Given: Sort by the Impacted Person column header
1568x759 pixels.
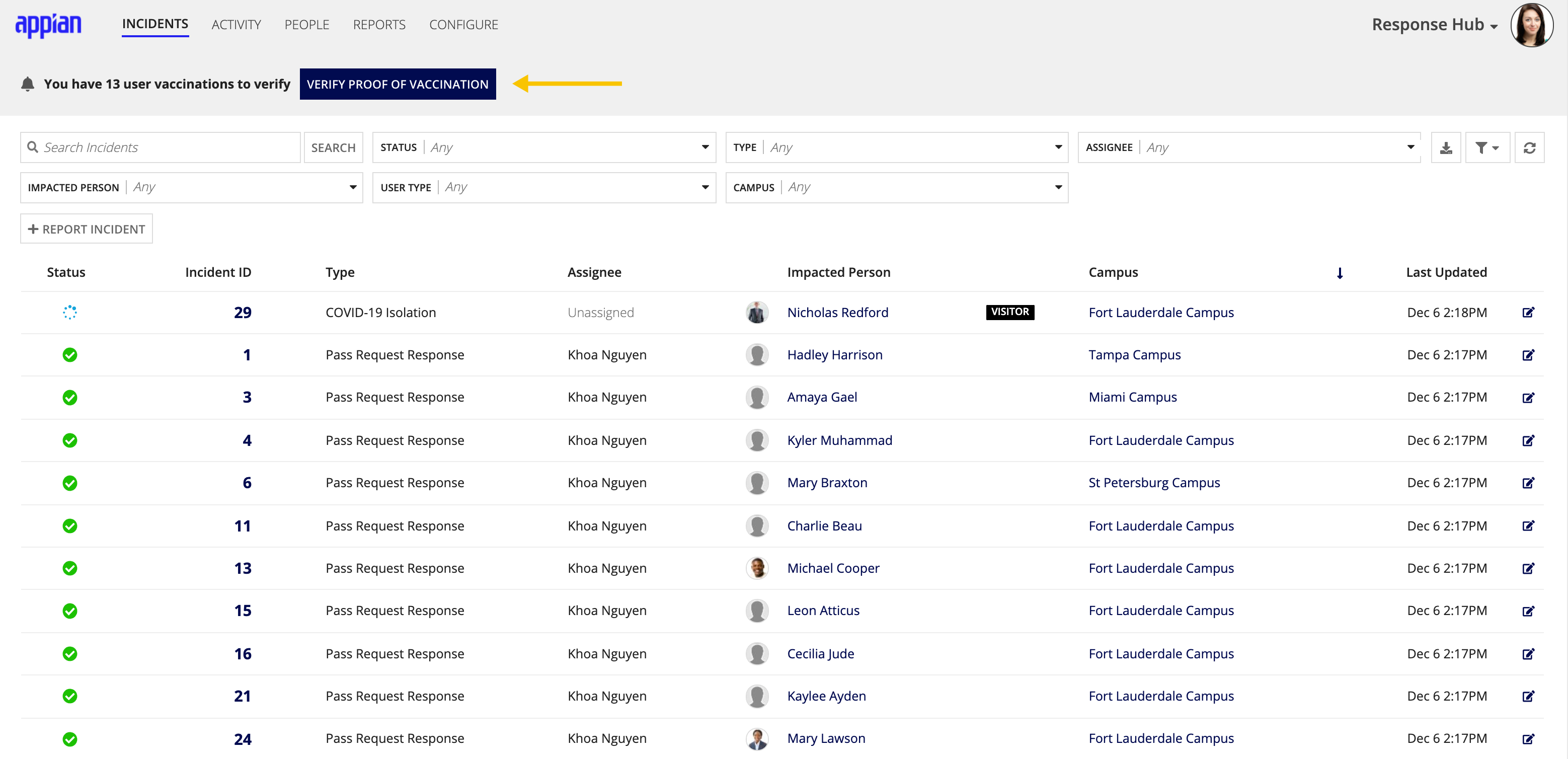Looking at the screenshot, I should [838, 272].
